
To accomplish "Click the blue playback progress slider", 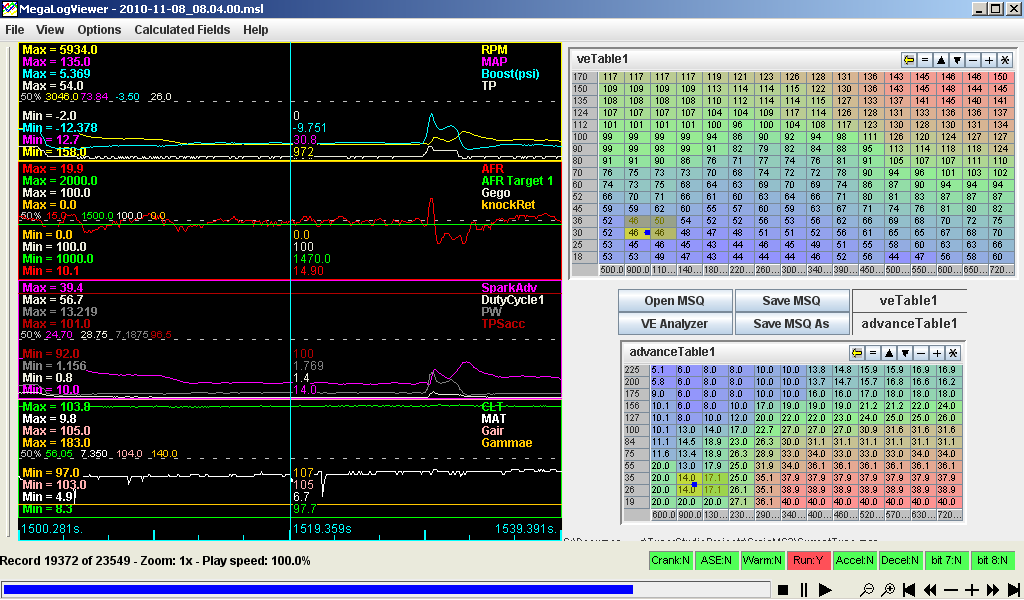I will pos(318,590).
